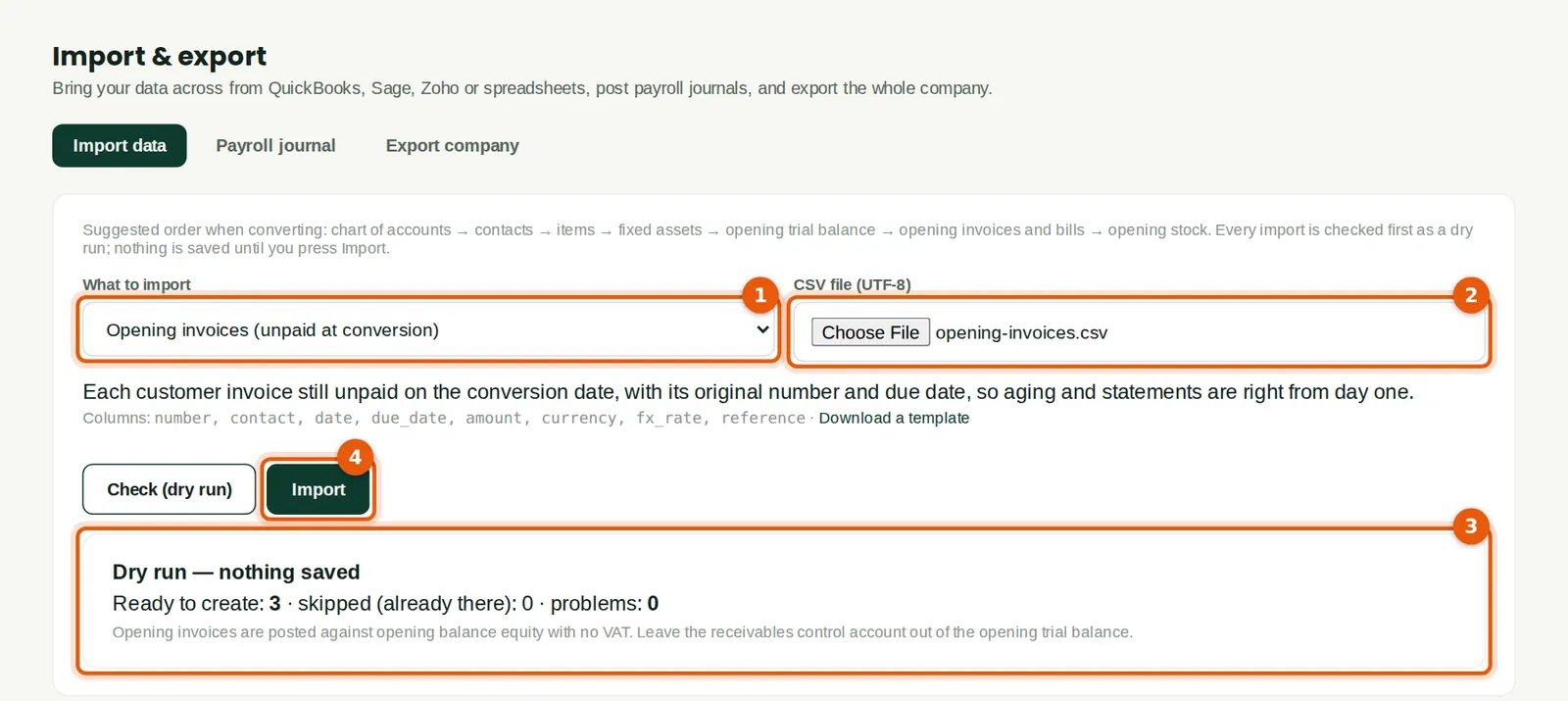Click the Dry run — nothing saved heading
Screen dimensions: 1568x701
click(236, 572)
